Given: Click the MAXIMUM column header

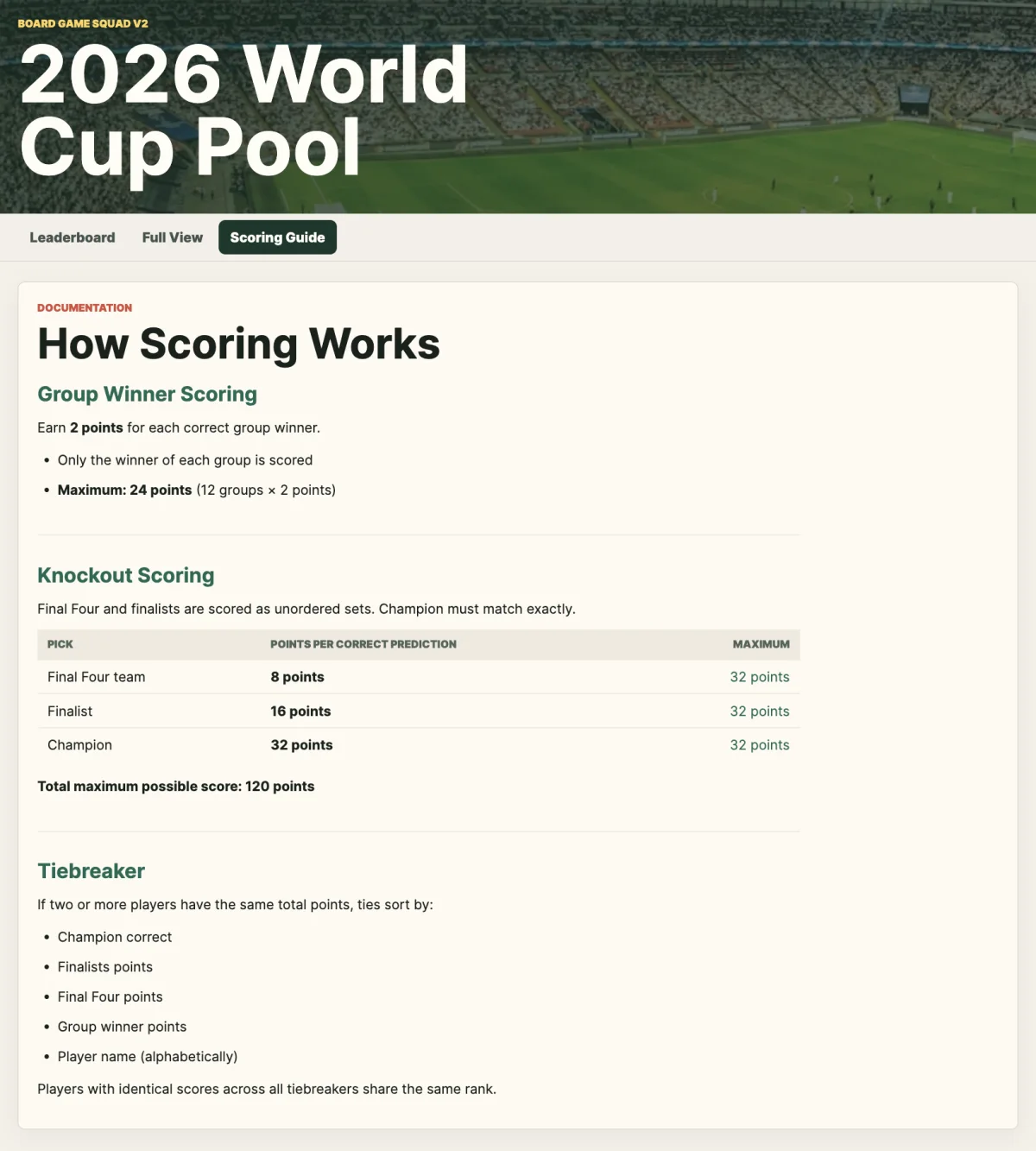Looking at the screenshot, I should pos(761,644).
